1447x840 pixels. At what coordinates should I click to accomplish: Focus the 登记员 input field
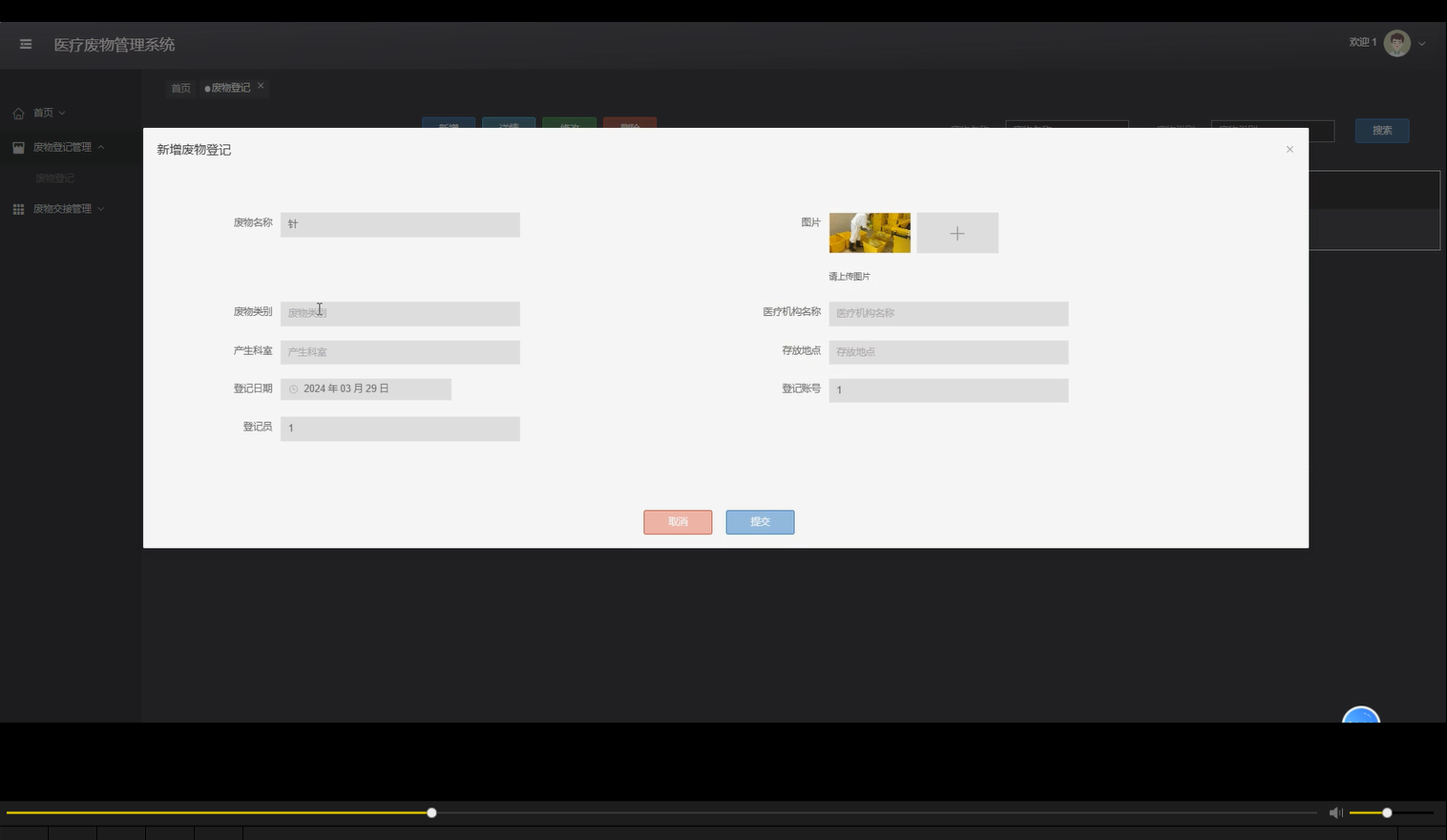click(400, 429)
